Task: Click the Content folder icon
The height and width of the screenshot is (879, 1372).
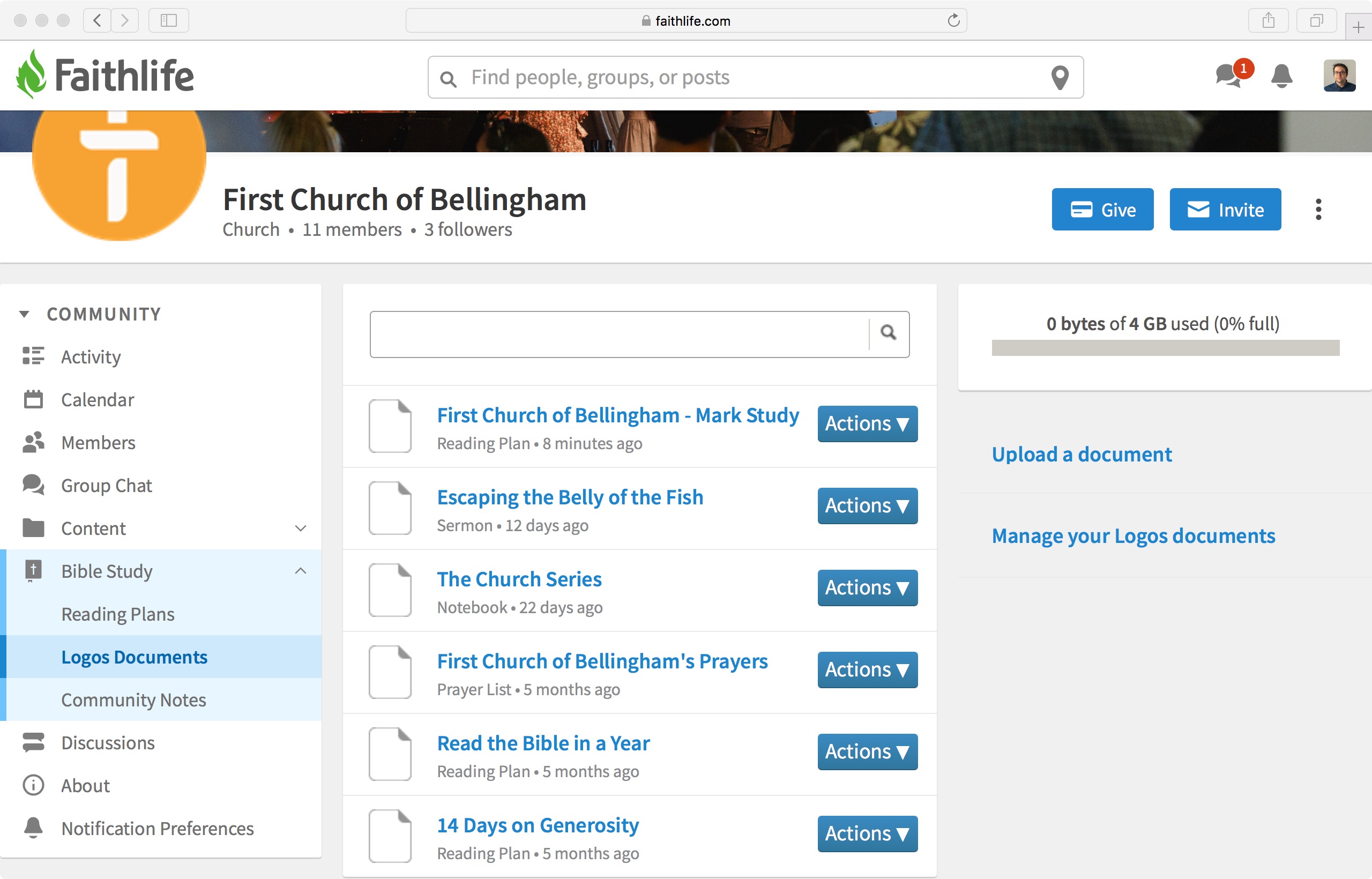Action: pyautogui.click(x=33, y=528)
